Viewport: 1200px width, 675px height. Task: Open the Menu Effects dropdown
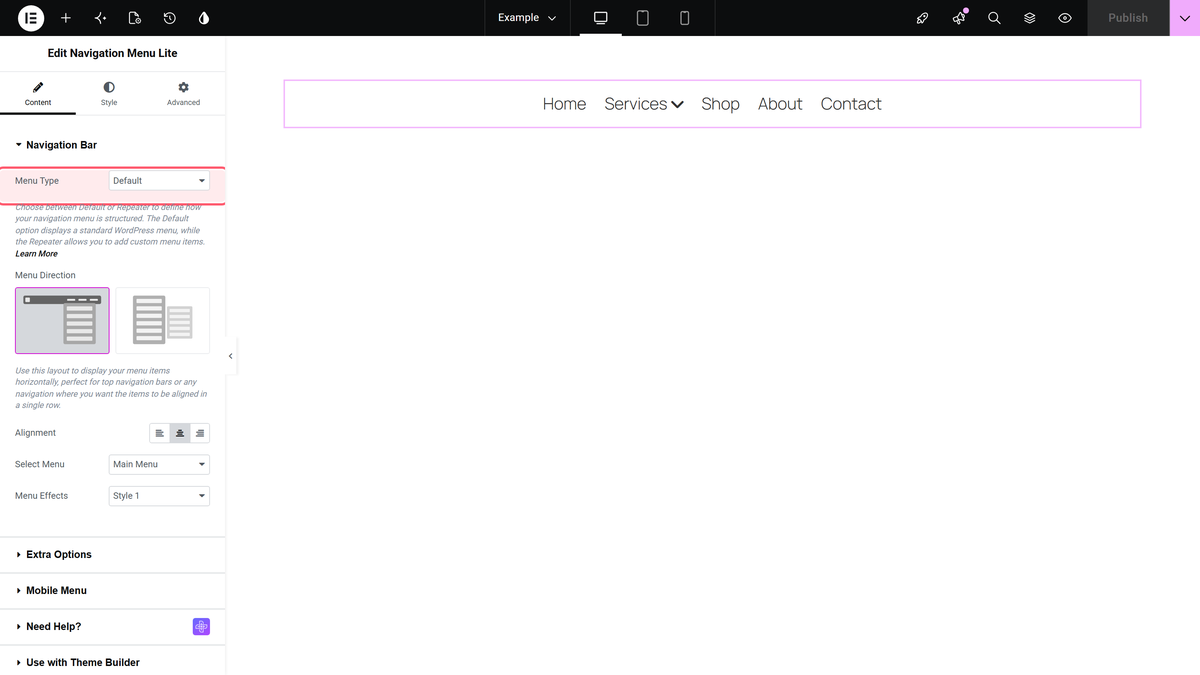[x=159, y=496]
